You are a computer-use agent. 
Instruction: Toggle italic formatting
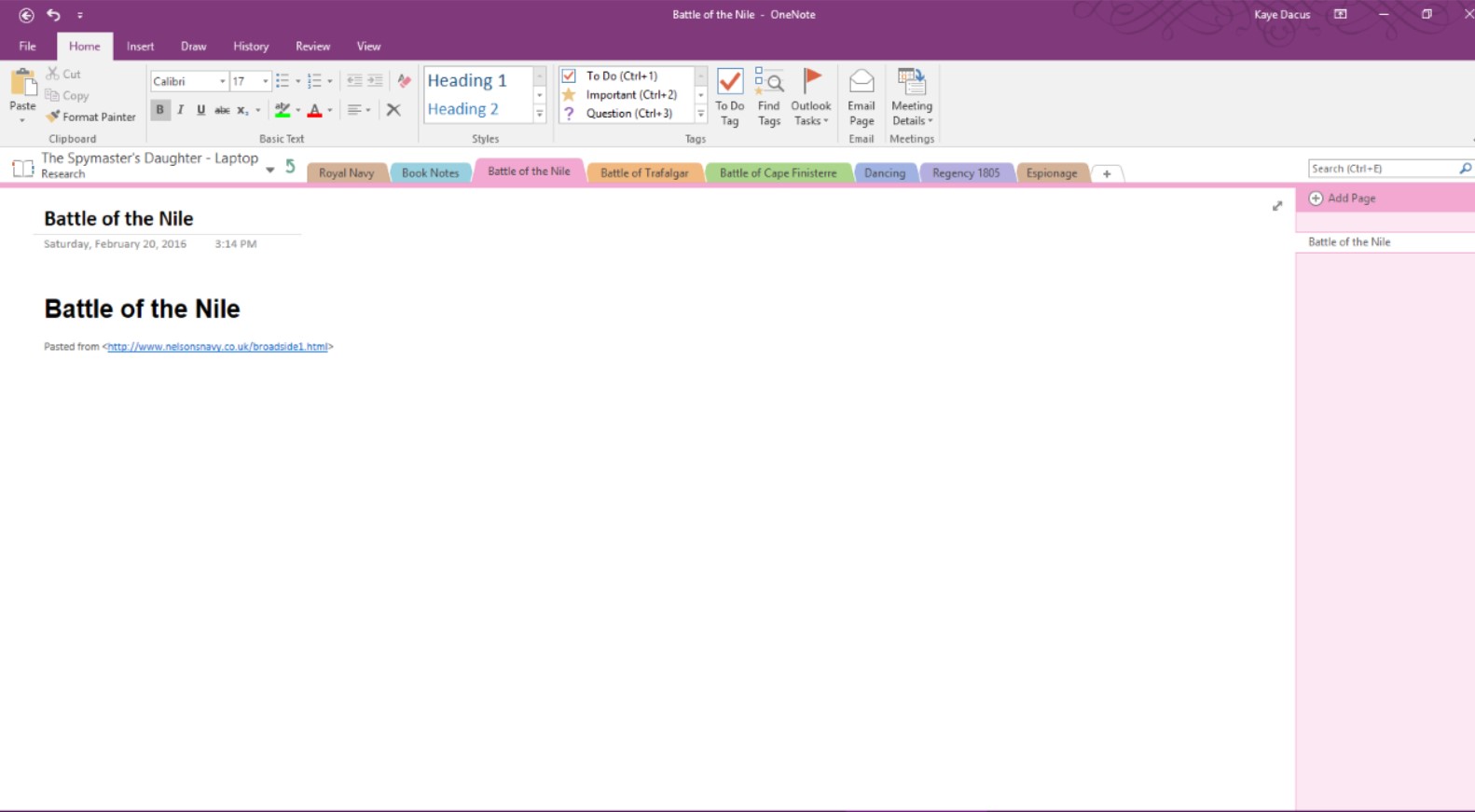tap(181, 110)
